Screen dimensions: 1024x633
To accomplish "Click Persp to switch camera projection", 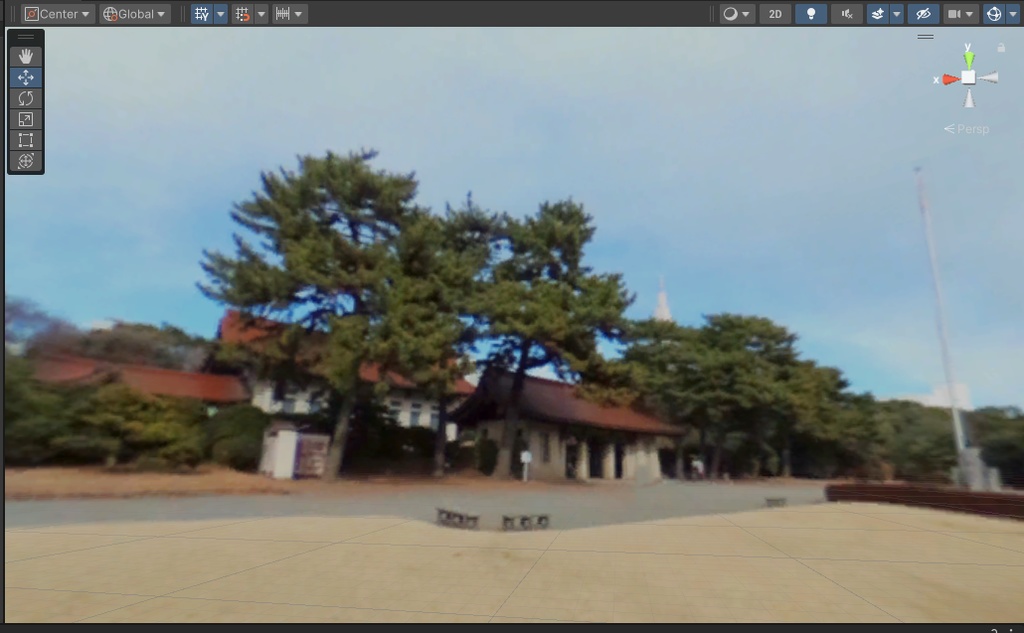I will 967,128.
